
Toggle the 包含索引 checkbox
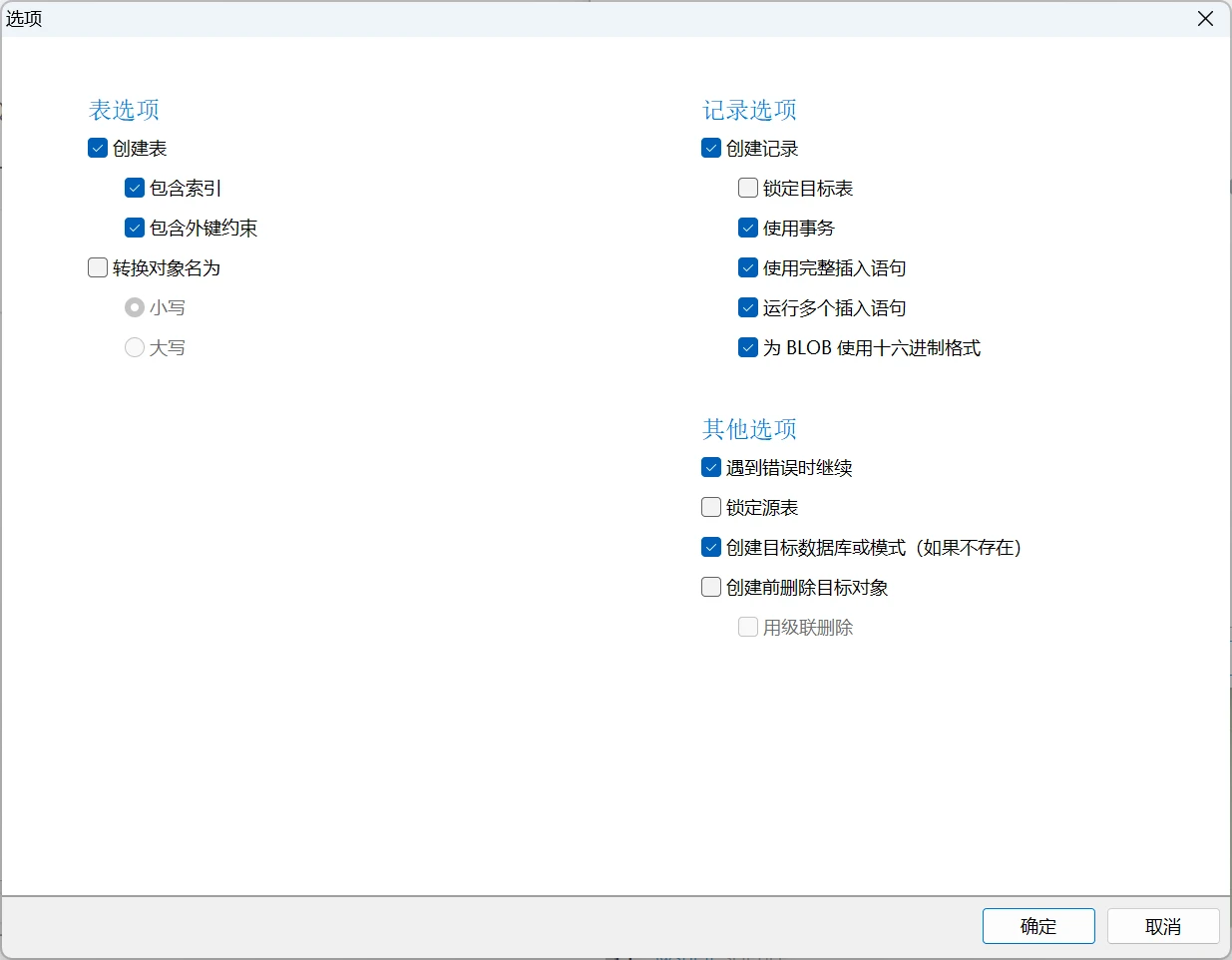click(x=135, y=189)
